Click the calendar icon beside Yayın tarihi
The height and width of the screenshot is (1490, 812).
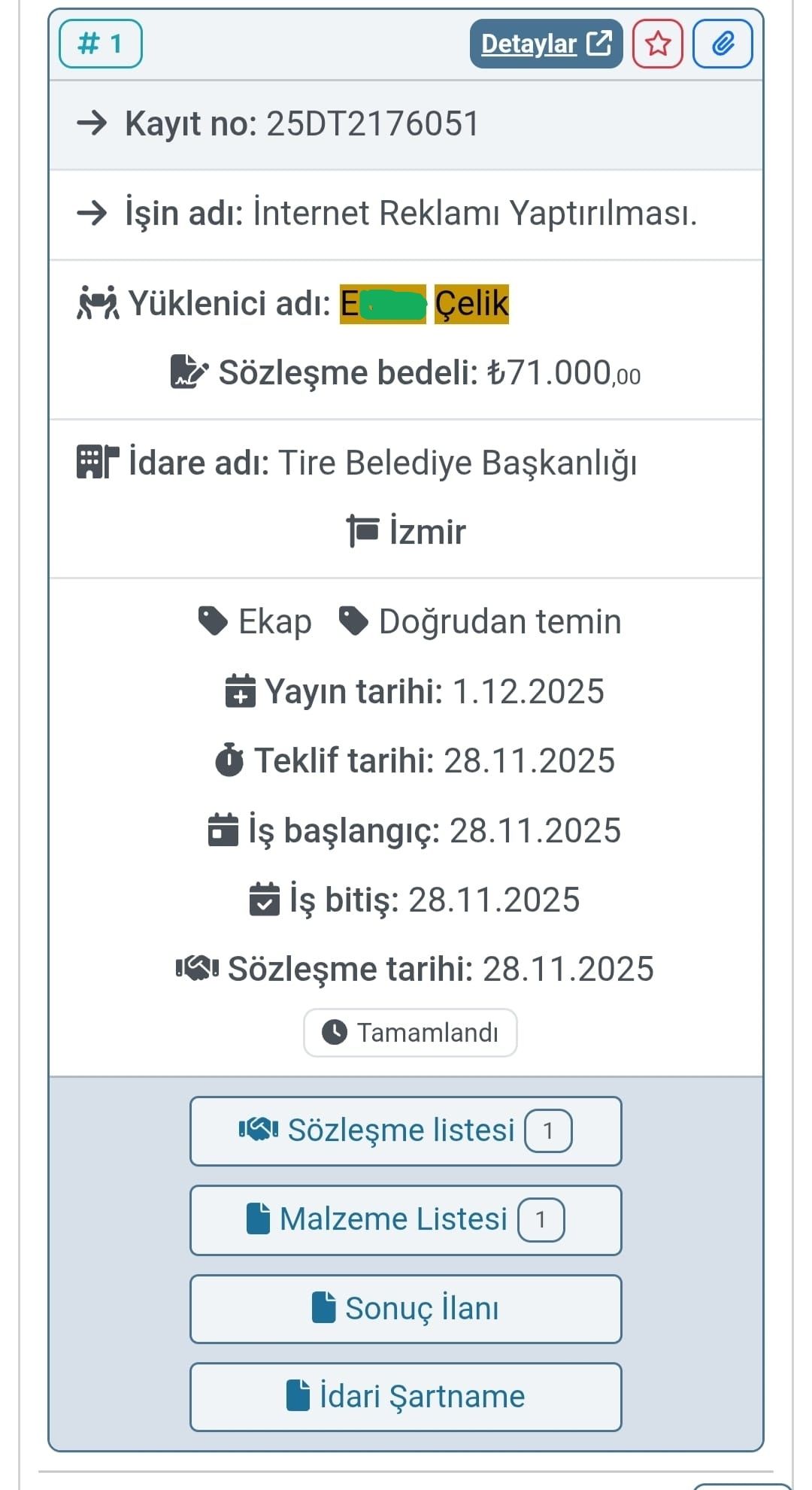pos(239,691)
